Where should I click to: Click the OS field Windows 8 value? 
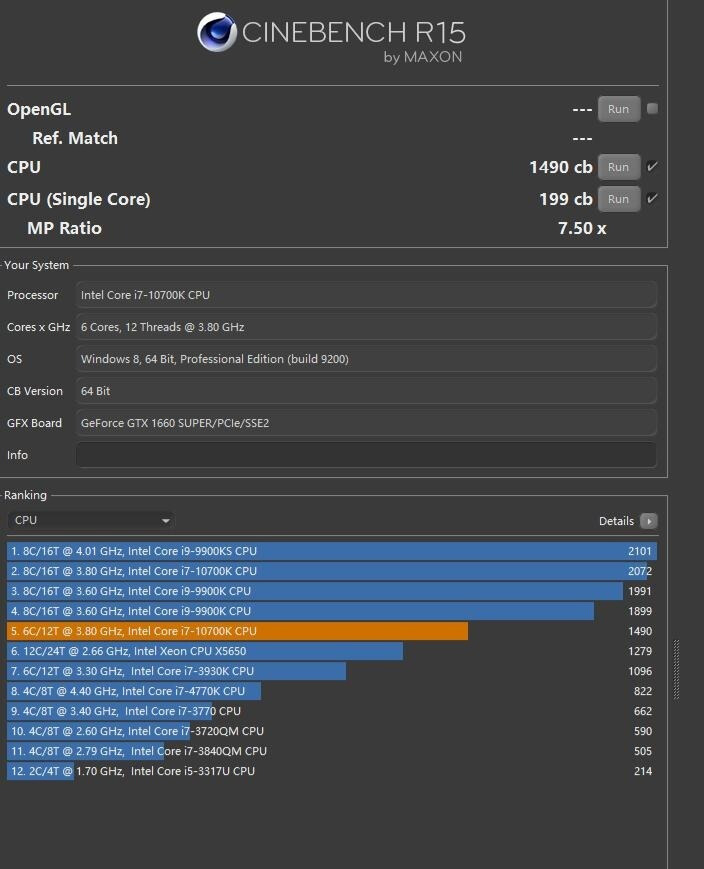coord(366,359)
